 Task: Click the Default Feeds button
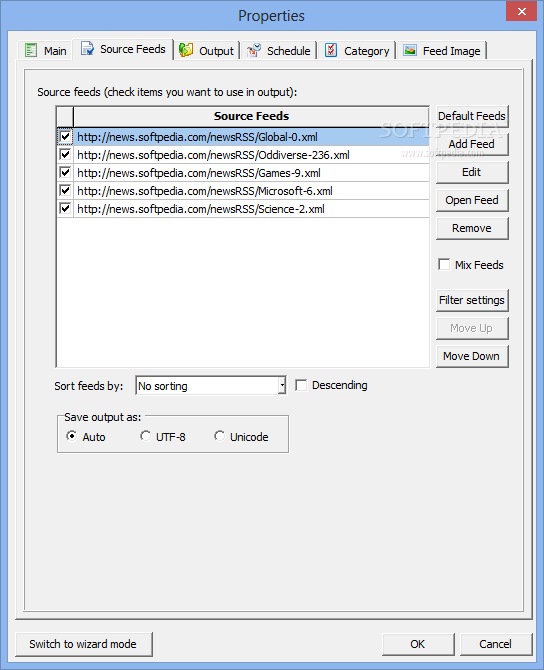pyautogui.click(x=472, y=116)
